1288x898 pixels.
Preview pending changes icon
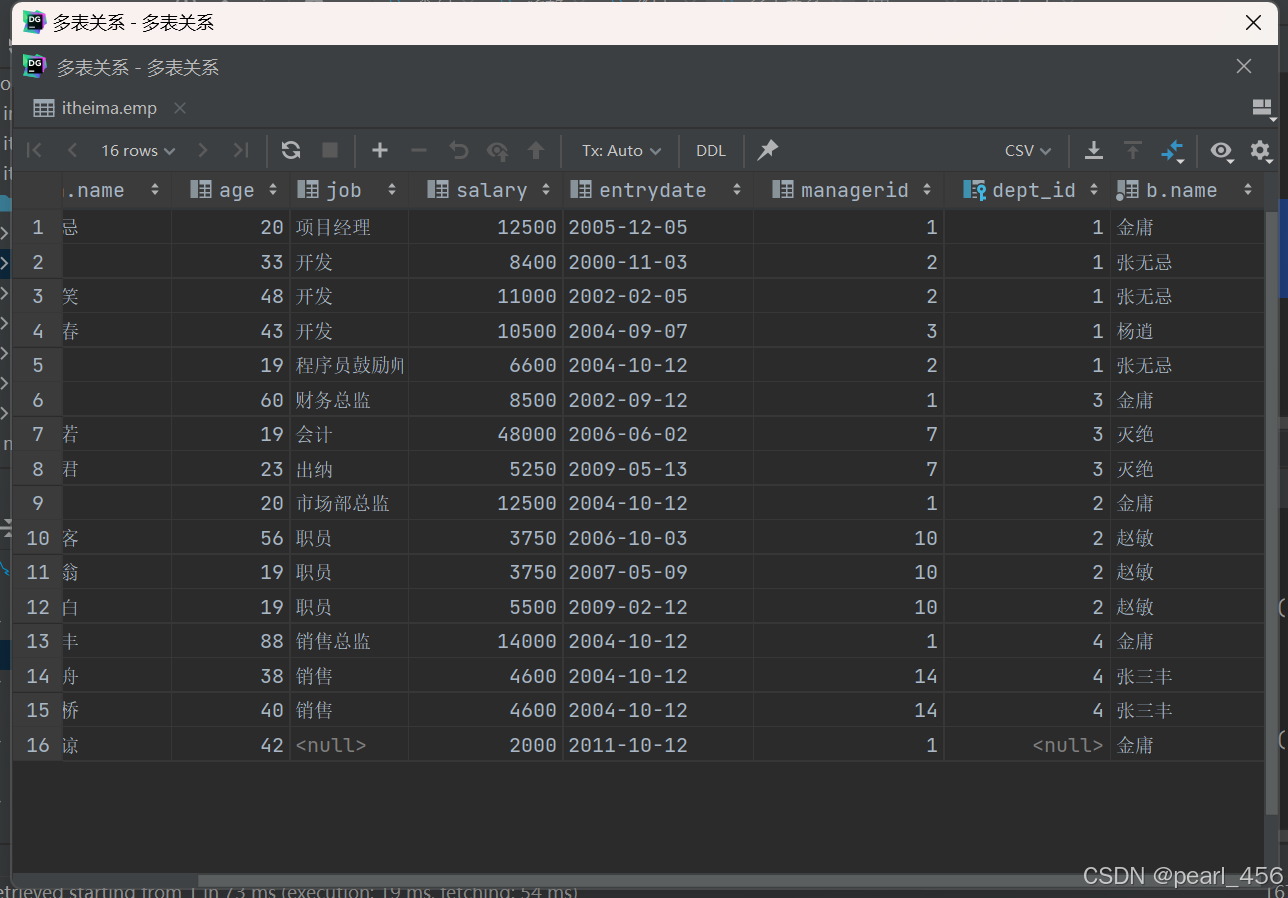497,150
